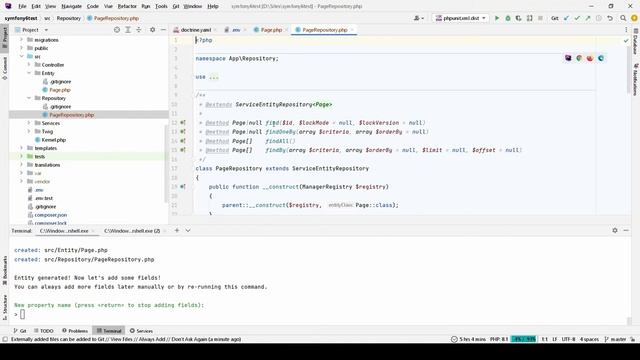Expand the tests folder

(22, 156)
